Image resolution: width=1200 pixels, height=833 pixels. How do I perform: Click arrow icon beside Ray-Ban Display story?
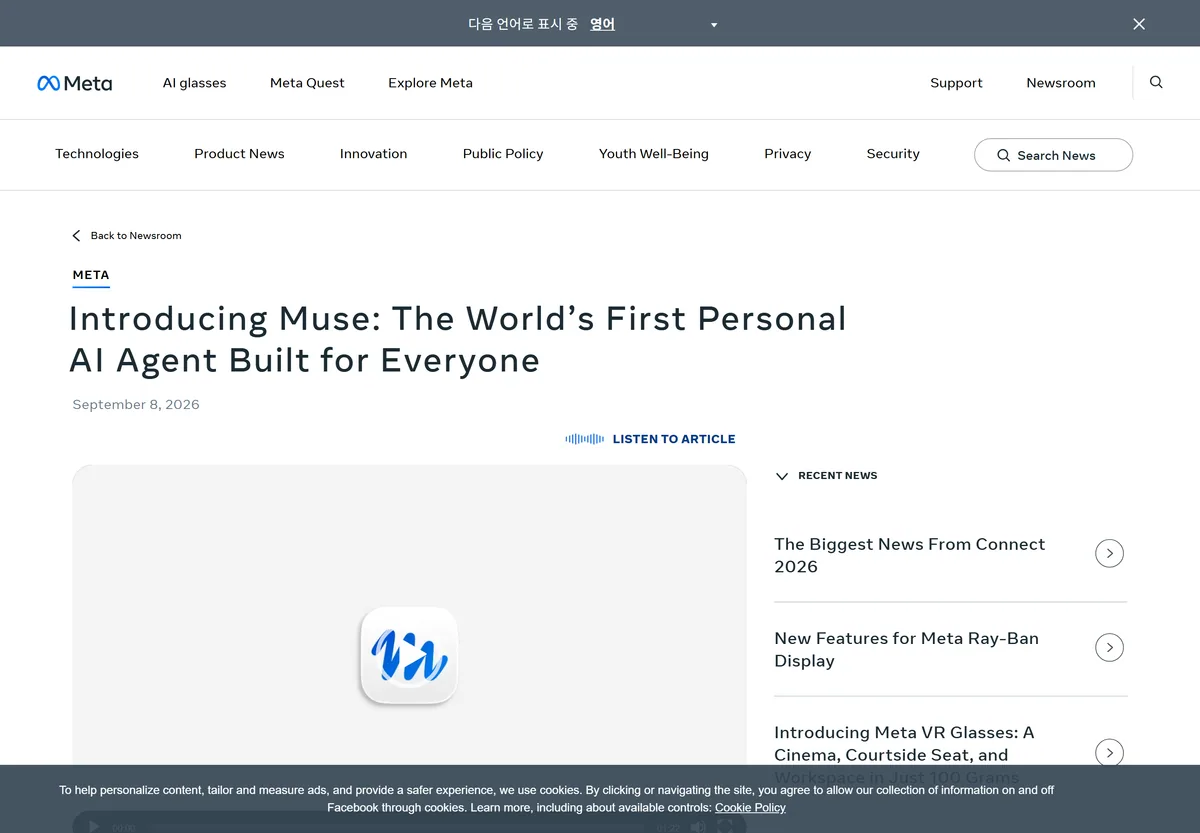1109,647
